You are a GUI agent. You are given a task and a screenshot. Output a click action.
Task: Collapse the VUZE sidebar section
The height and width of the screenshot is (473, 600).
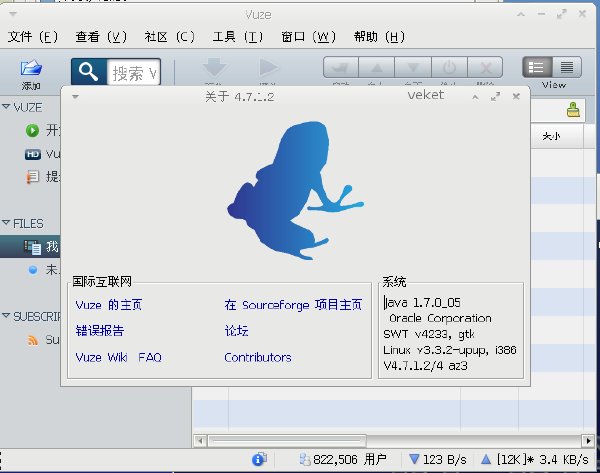pos(6,107)
